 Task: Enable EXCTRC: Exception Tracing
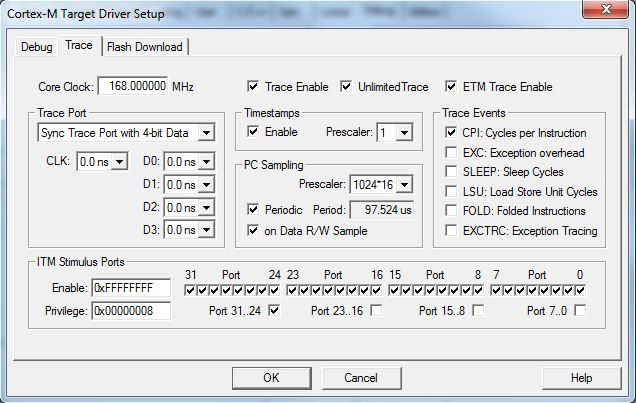451,230
